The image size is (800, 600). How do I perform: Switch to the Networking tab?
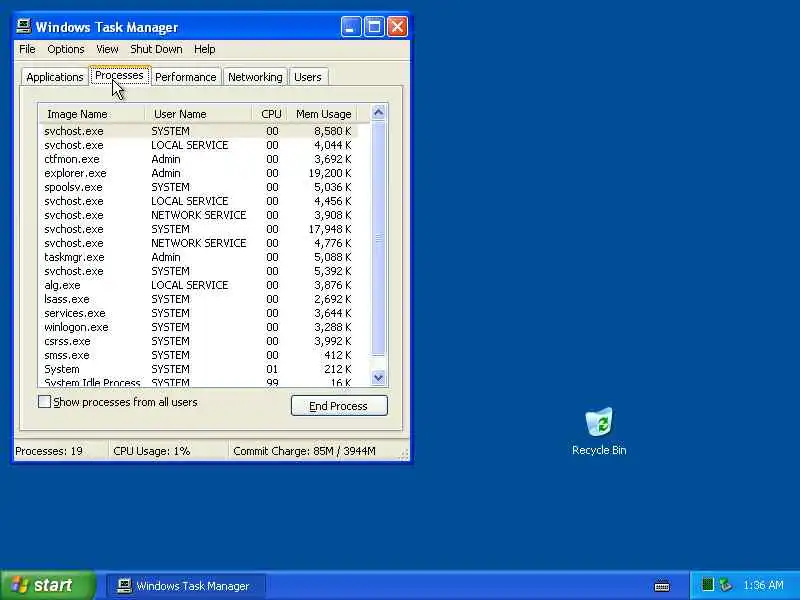click(x=255, y=77)
